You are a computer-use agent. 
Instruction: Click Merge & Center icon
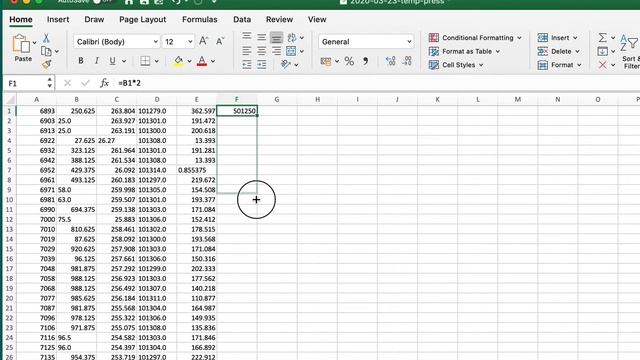(x=291, y=51)
